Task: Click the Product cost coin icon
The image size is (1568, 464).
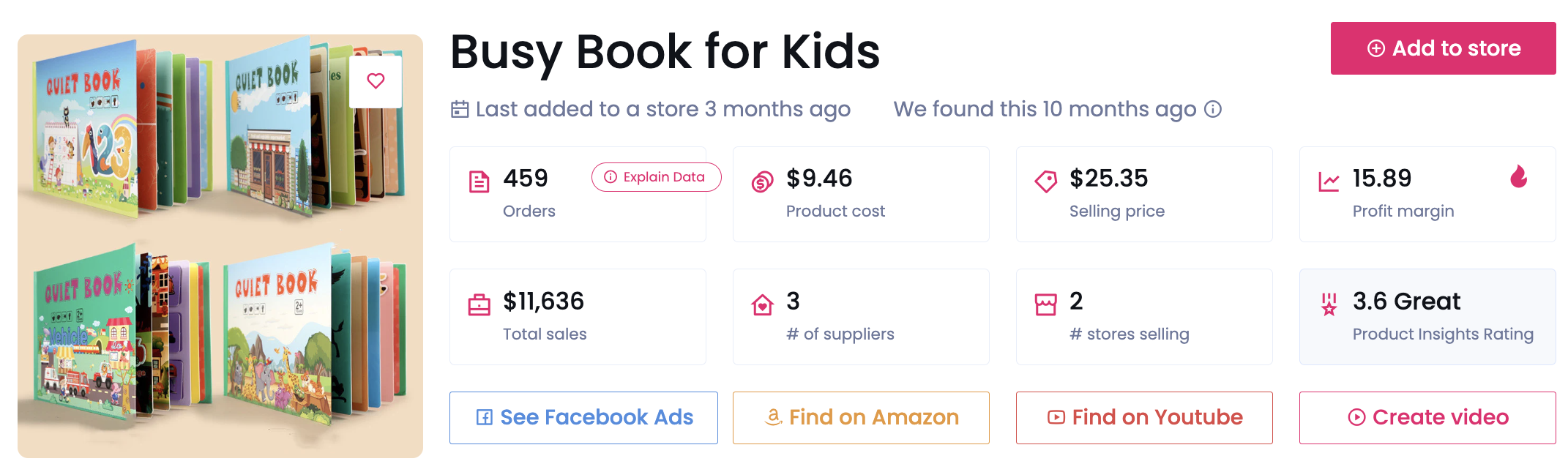Action: [x=762, y=182]
